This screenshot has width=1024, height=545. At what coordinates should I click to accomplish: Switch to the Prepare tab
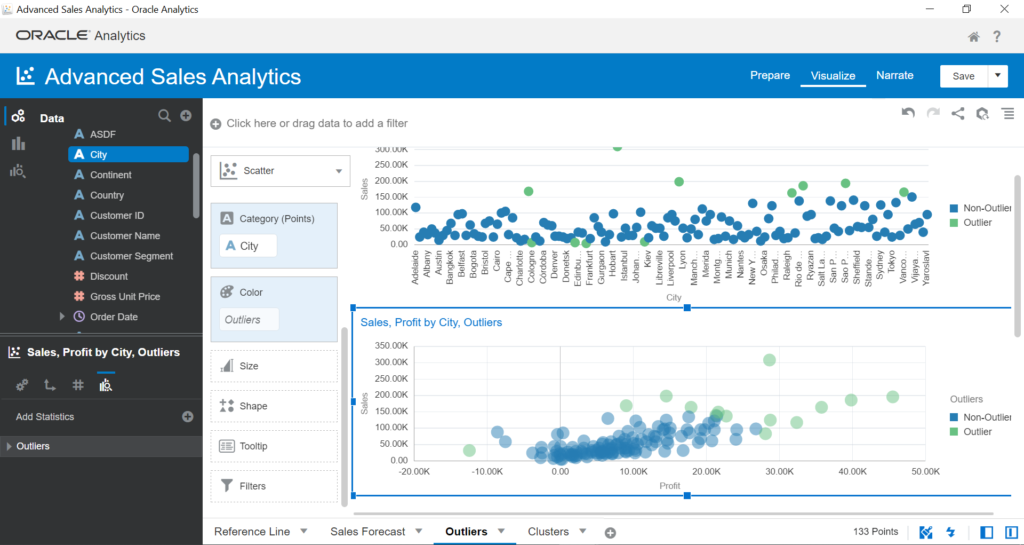tap(770, 76)
